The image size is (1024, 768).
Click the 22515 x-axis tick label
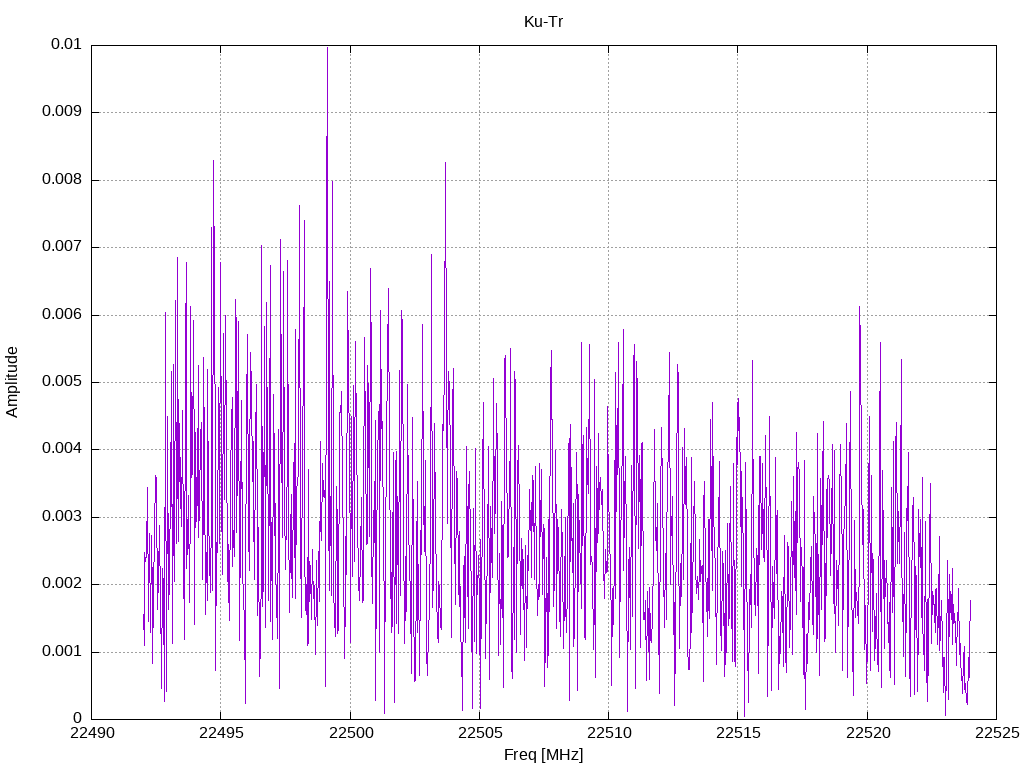point(739,733)
